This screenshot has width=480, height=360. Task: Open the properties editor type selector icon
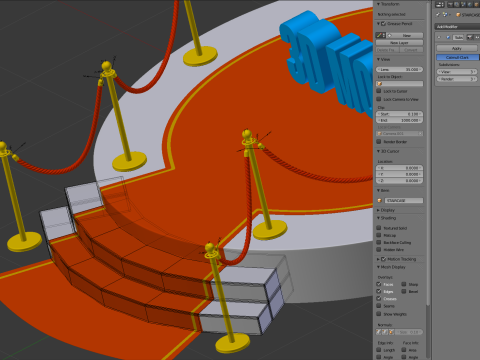tap(440, 5)
